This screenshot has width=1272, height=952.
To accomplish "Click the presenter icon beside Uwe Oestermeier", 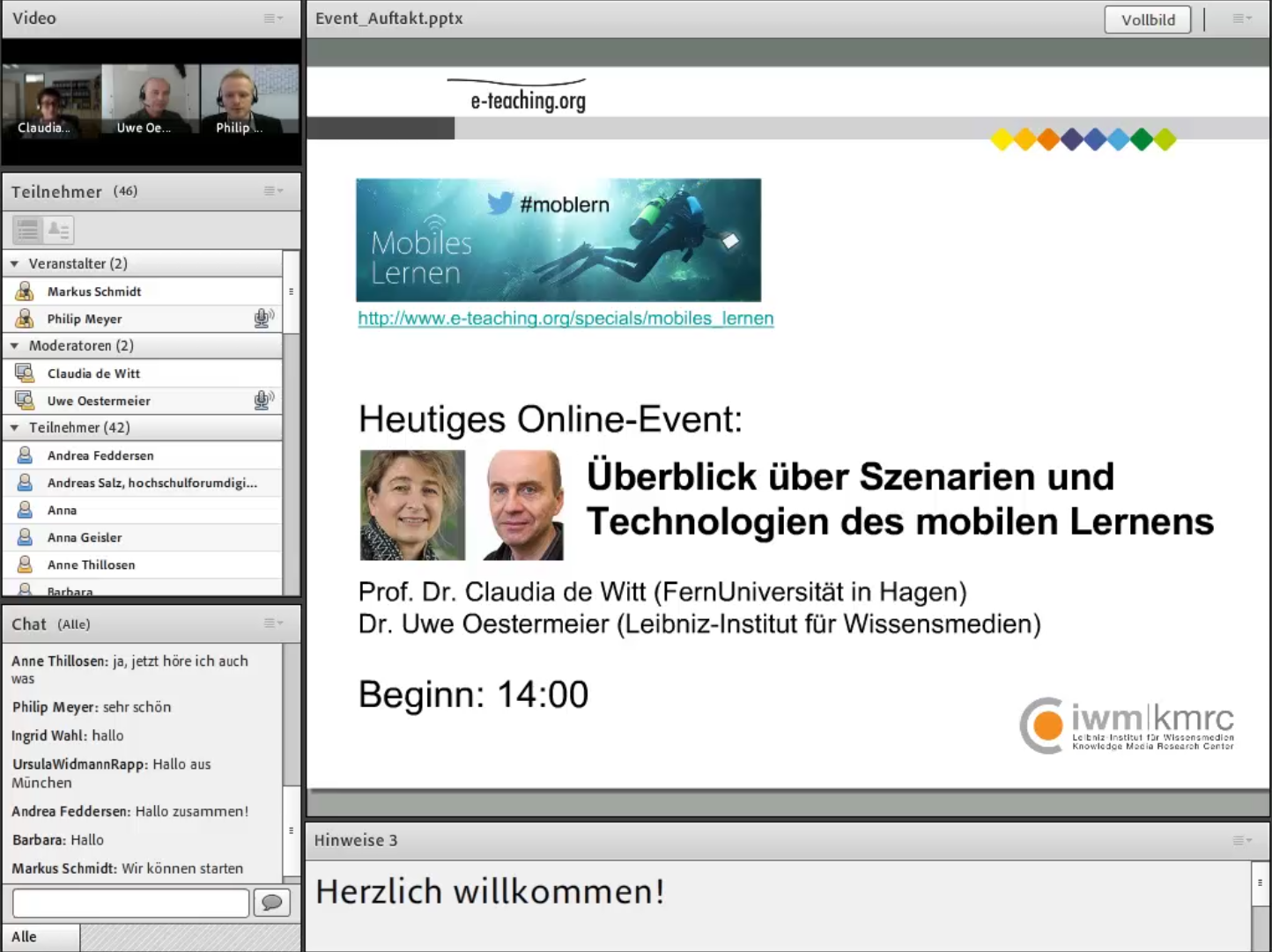I will [x=25, y=400].
